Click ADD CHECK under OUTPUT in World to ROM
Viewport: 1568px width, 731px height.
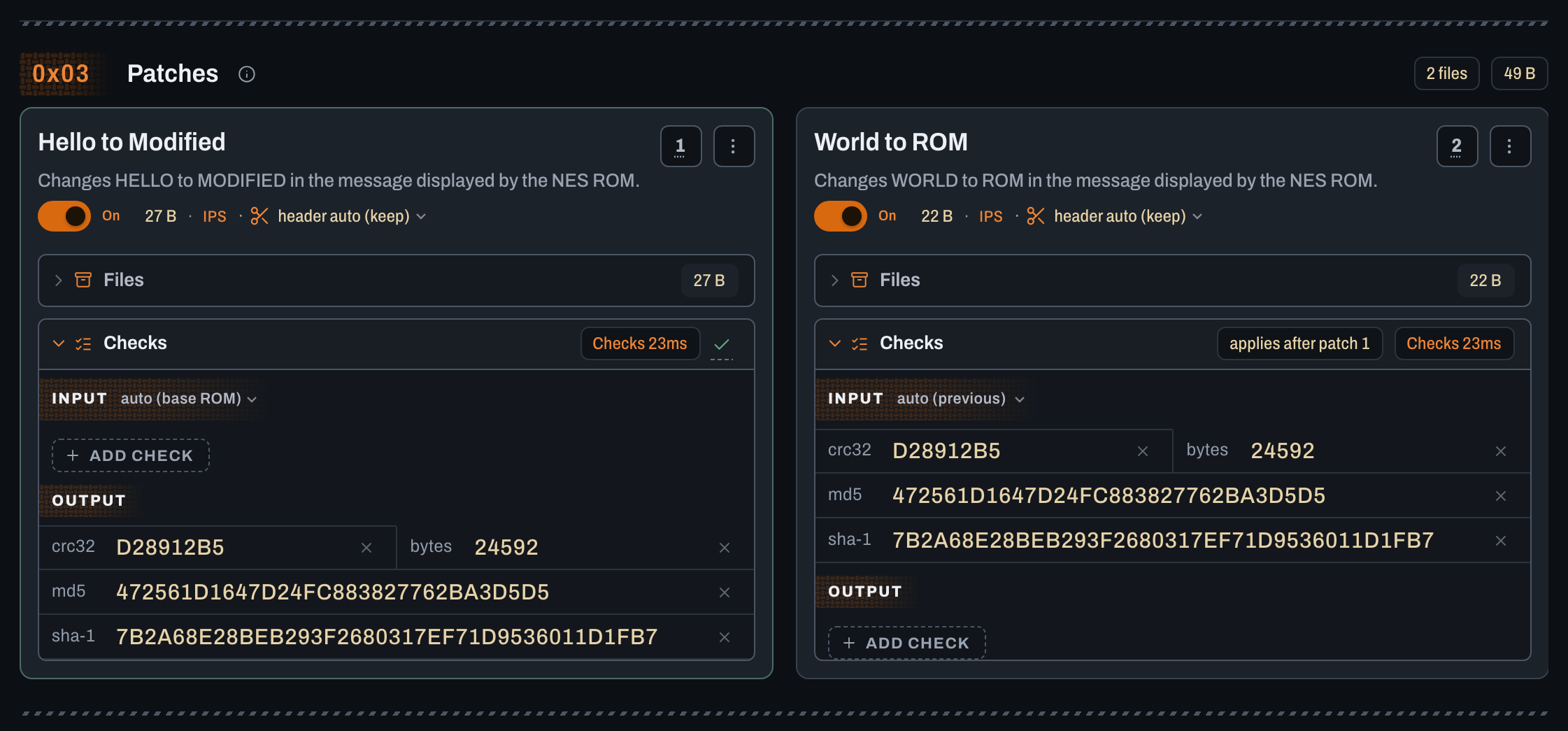(907, 643)
